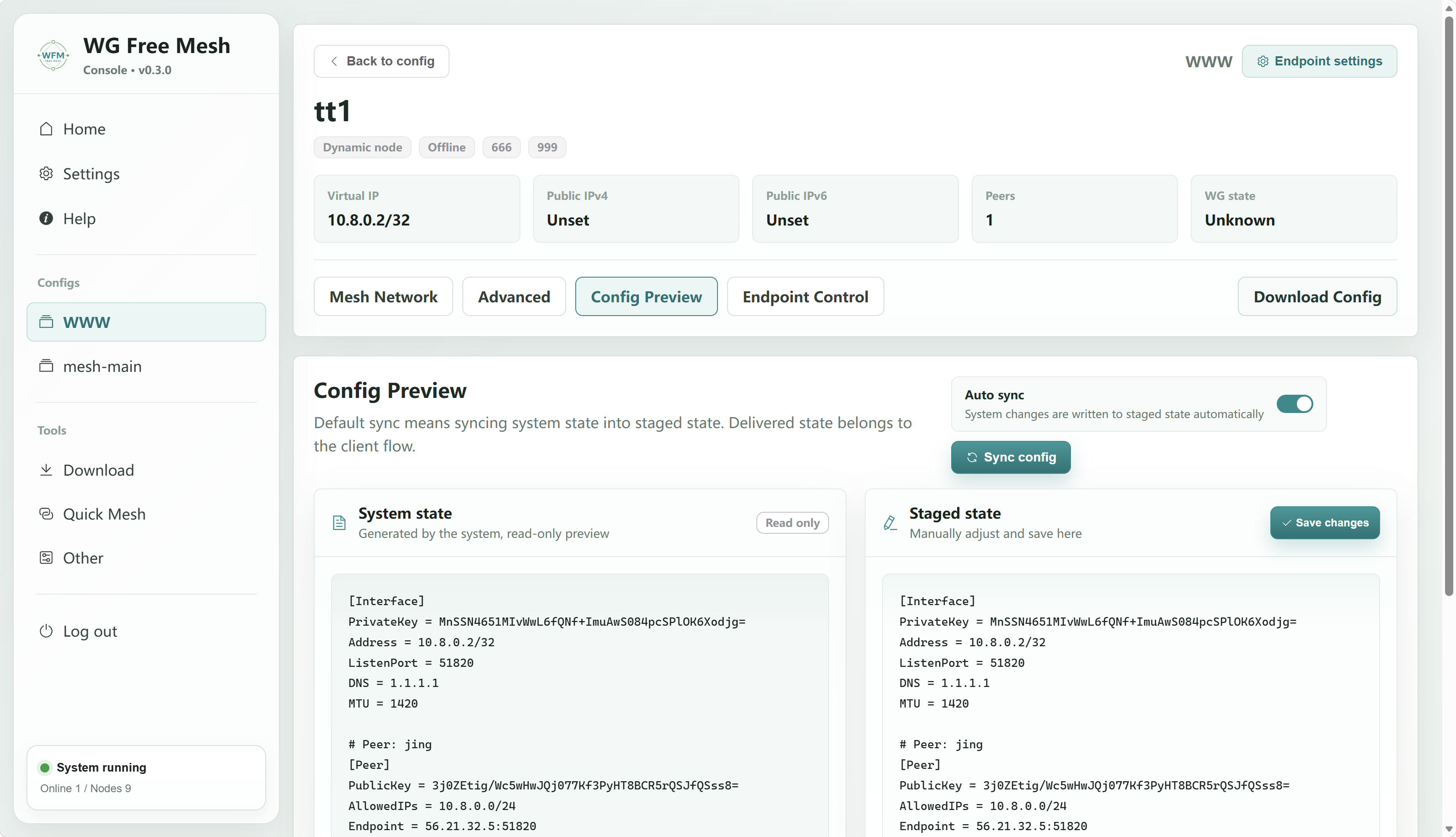Switch to the Advanced tab
The height and width of the screenshot is (837, 1456).
[x=514, y=297]
